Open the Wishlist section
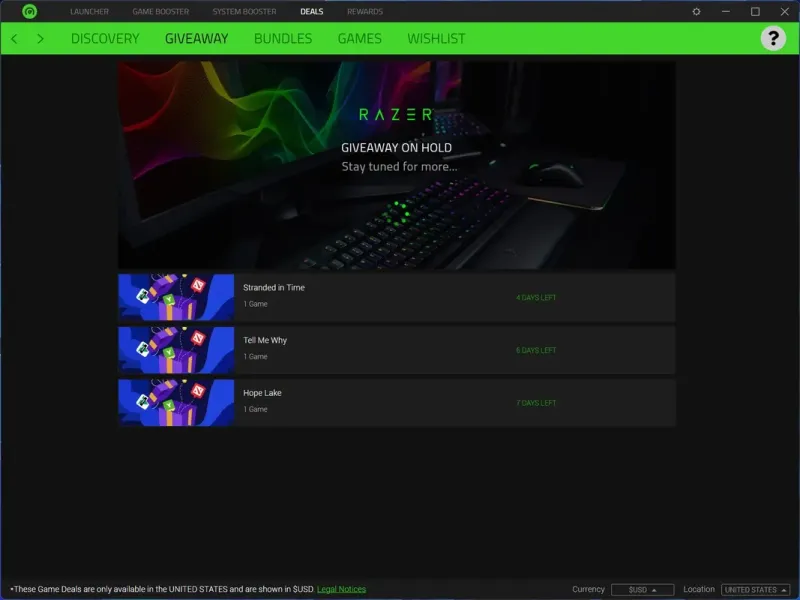This screenshot has width=800, height=600. [436, 39]
